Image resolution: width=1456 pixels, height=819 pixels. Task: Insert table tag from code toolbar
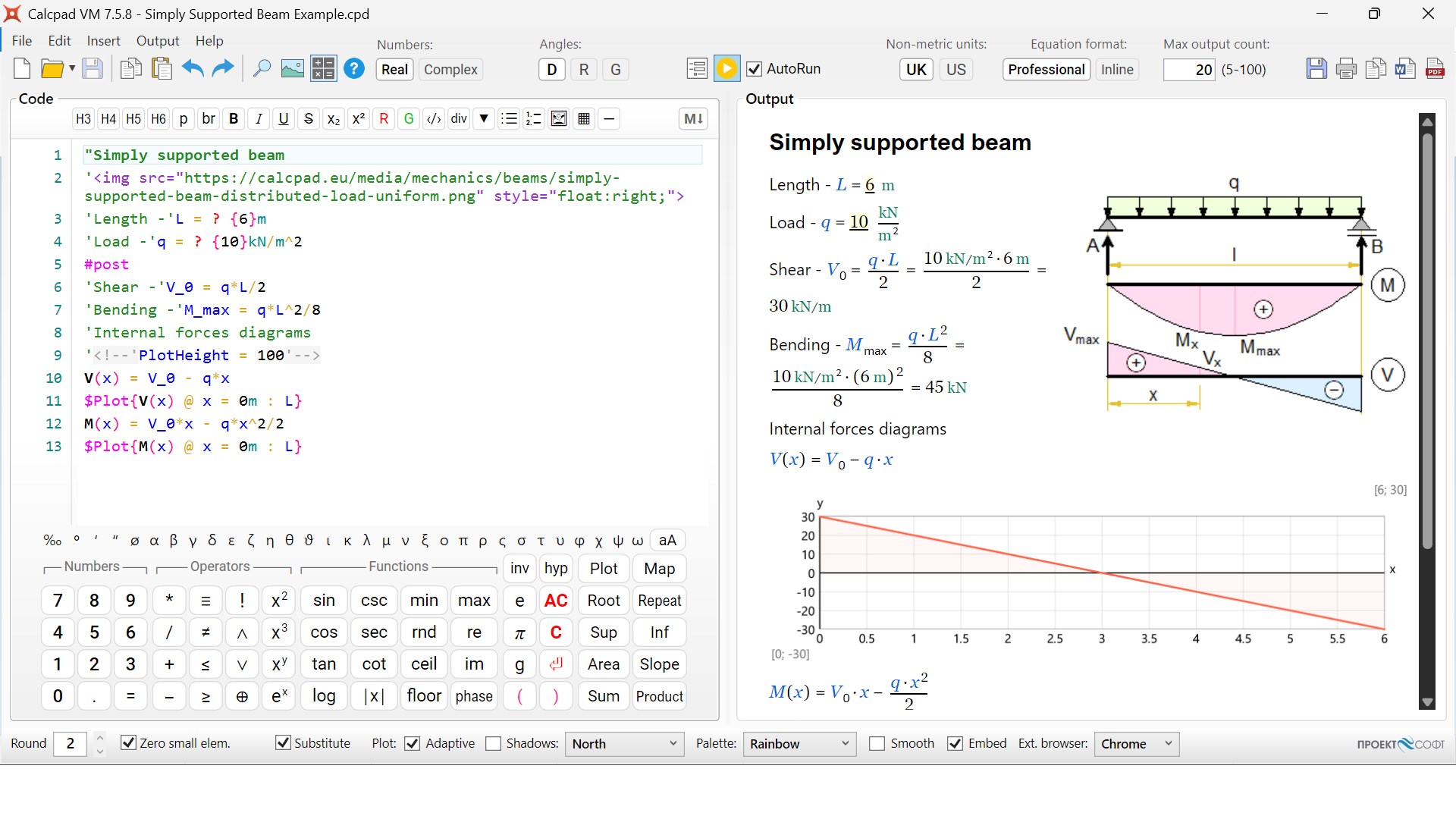584,119
